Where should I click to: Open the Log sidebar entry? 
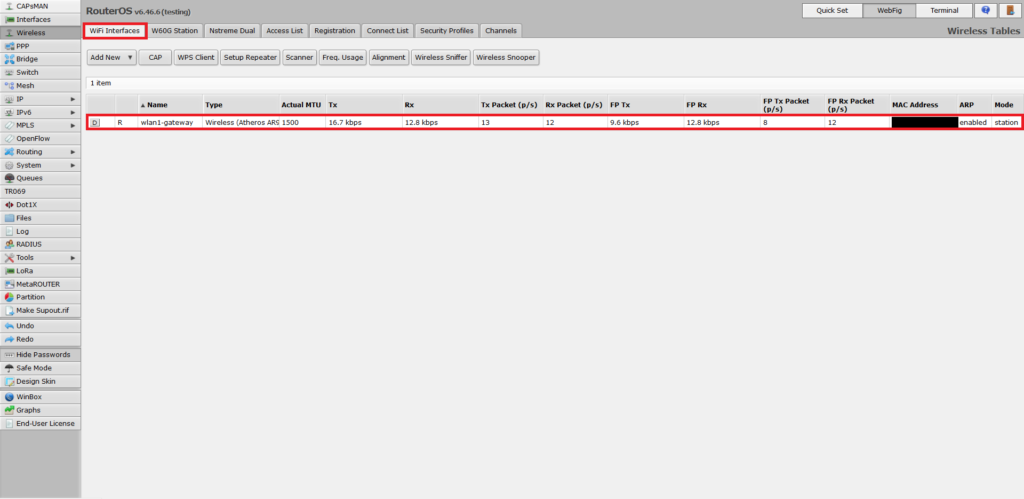pos(40,231)
